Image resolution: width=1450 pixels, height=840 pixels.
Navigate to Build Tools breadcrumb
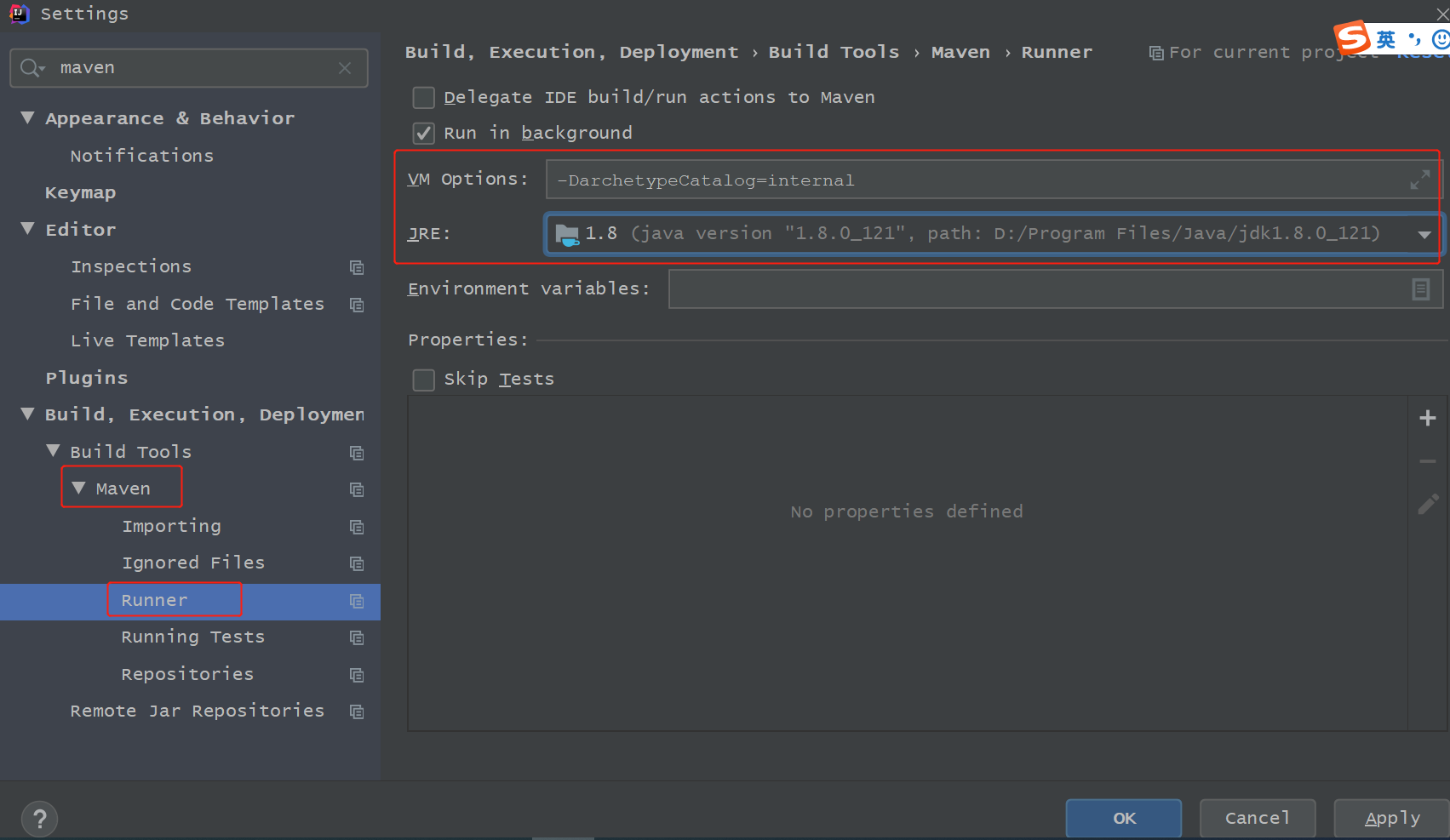834,53
